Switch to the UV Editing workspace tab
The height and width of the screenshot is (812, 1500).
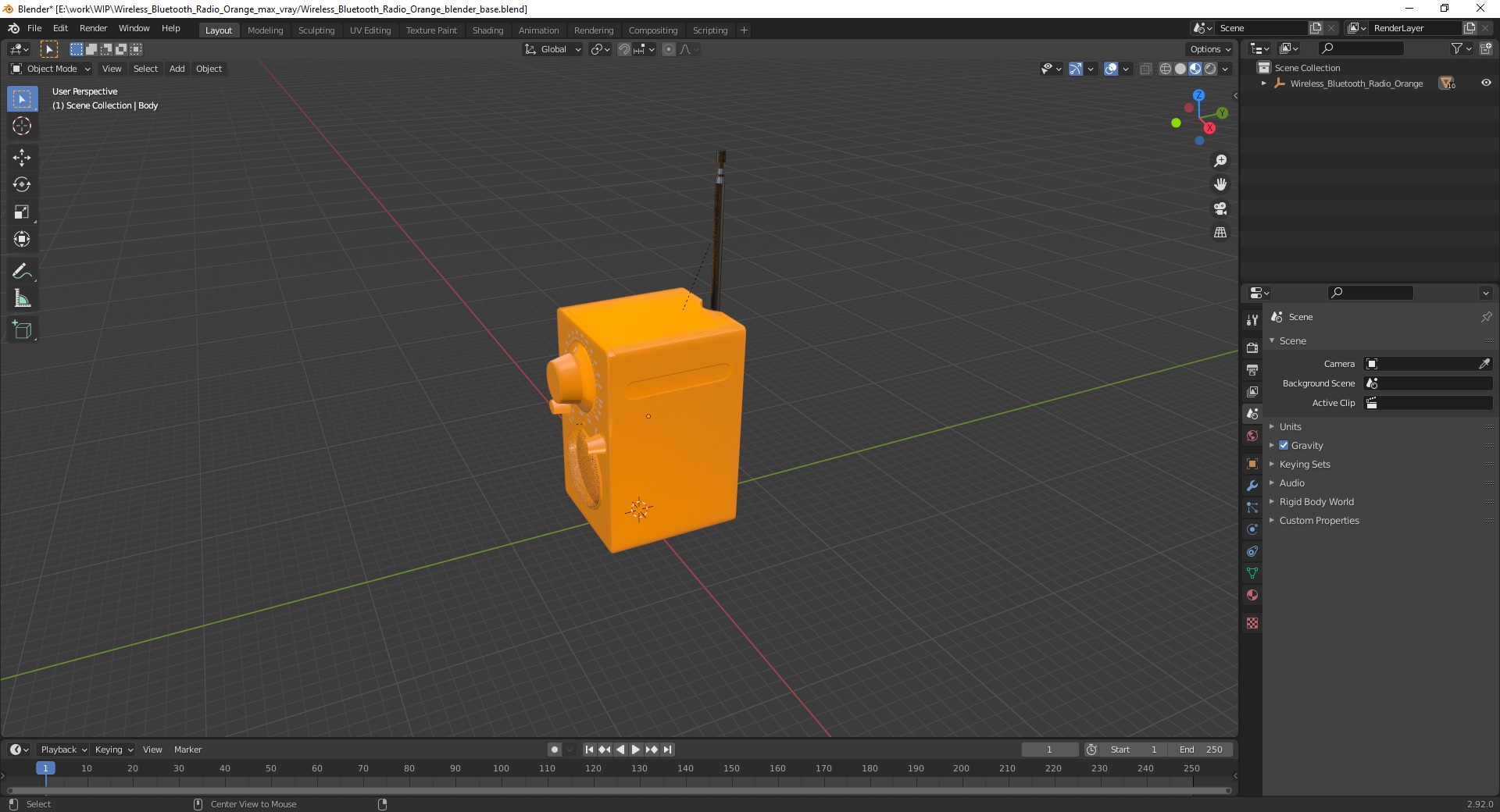[x=370, y=30]
